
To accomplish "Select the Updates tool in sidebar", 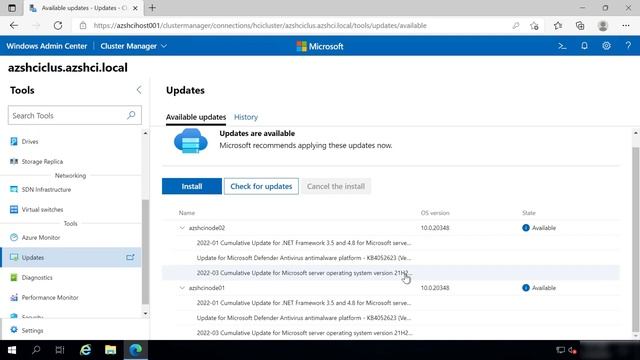I will pos(71,258).
